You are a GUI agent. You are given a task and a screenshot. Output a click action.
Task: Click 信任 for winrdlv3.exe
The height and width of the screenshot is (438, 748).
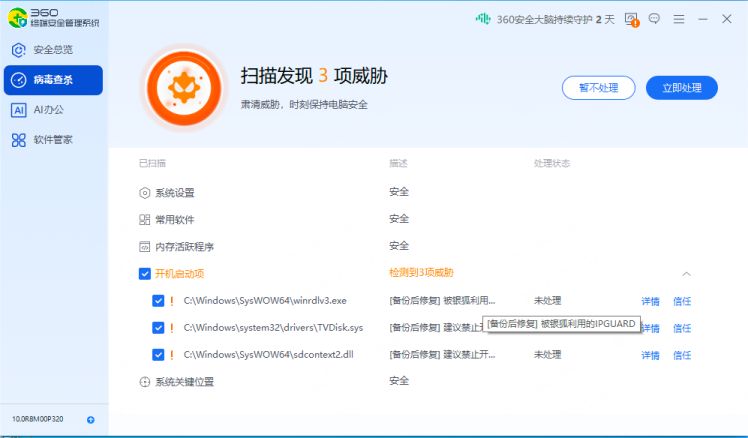(682, 301)
